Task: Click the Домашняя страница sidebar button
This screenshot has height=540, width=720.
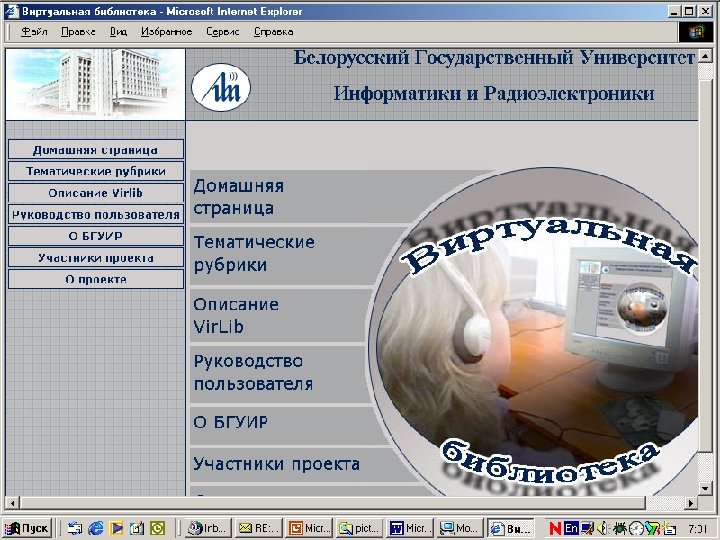Action: [x=96, y=150]
